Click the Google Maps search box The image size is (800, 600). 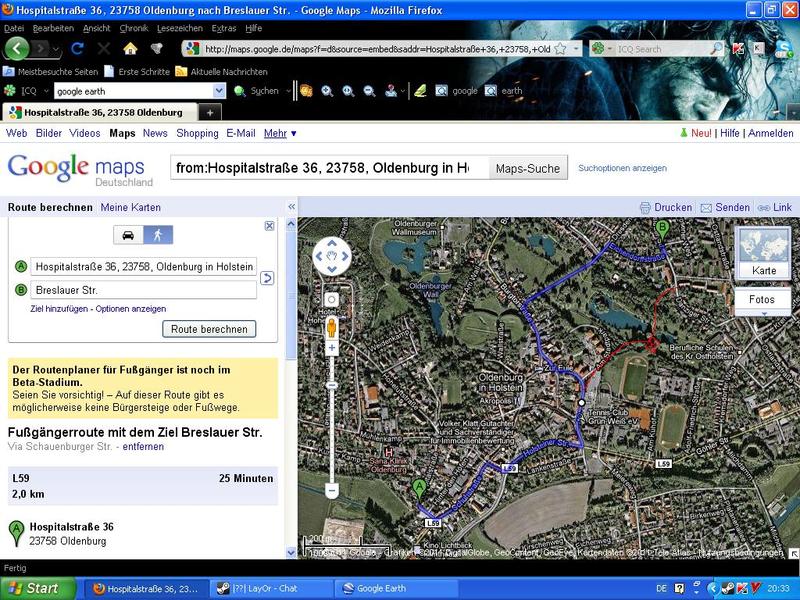(x=330, y=168)
